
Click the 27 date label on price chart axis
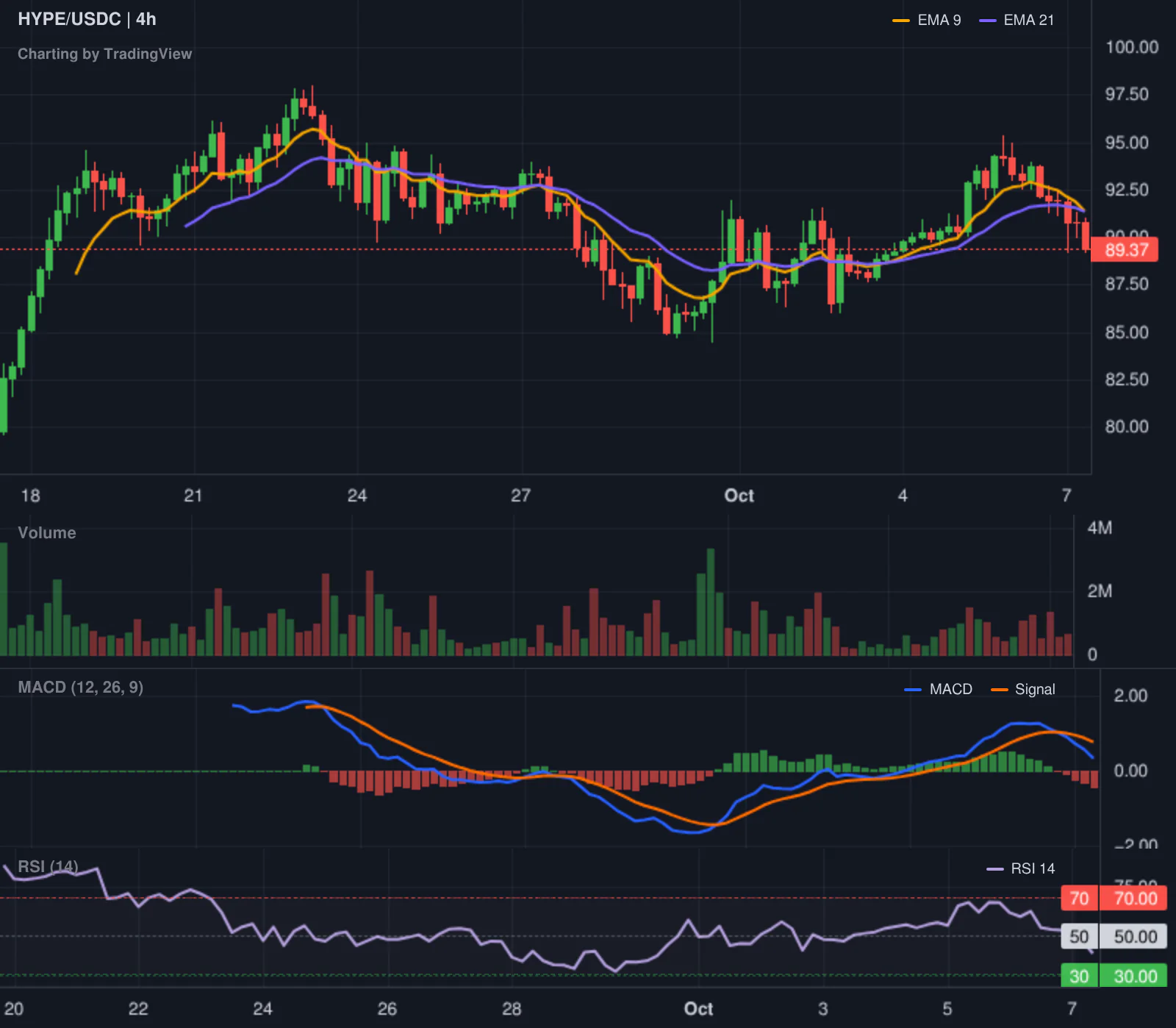click(x=520, y=496)
